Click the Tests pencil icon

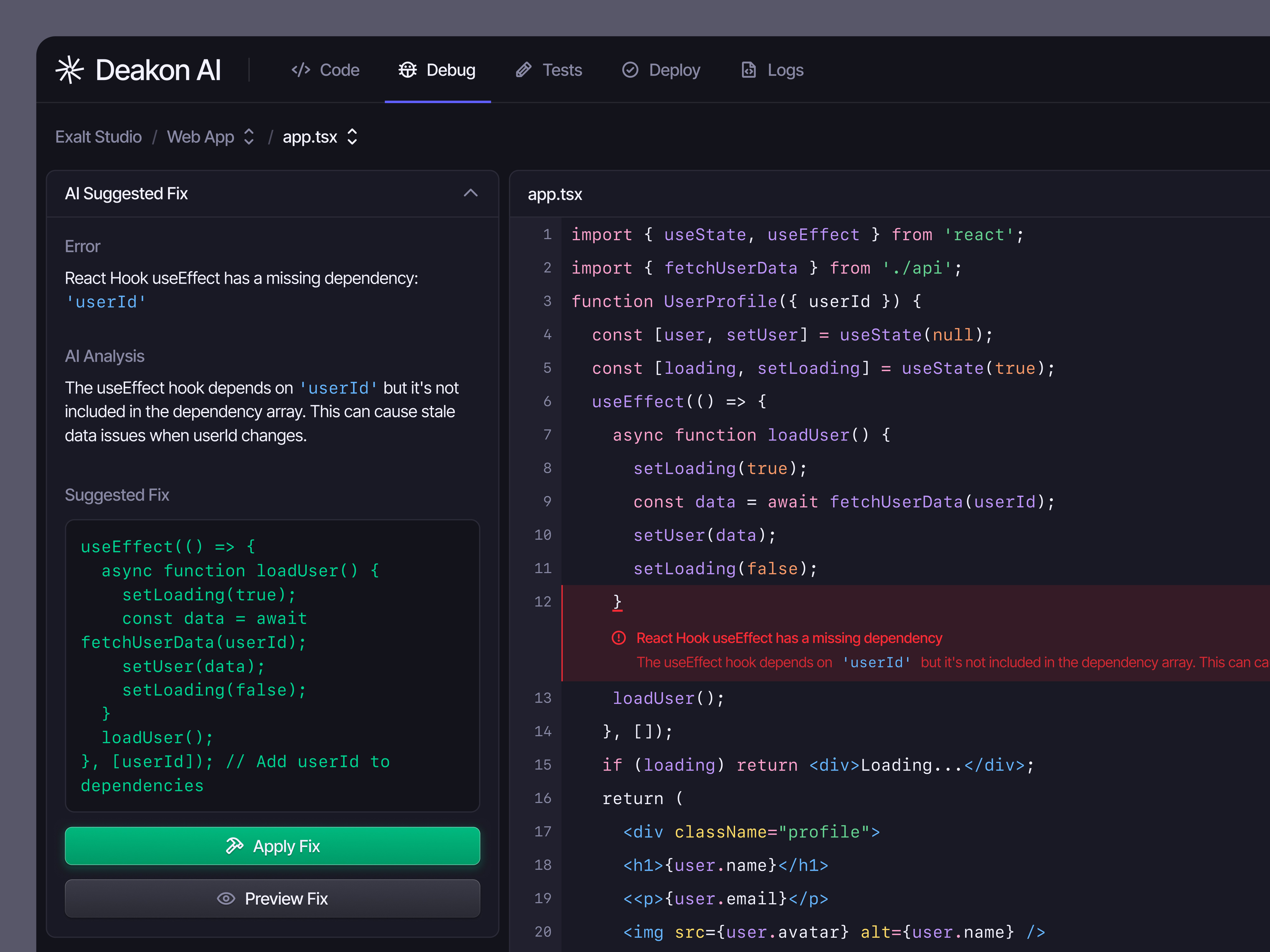coord(524,70)
